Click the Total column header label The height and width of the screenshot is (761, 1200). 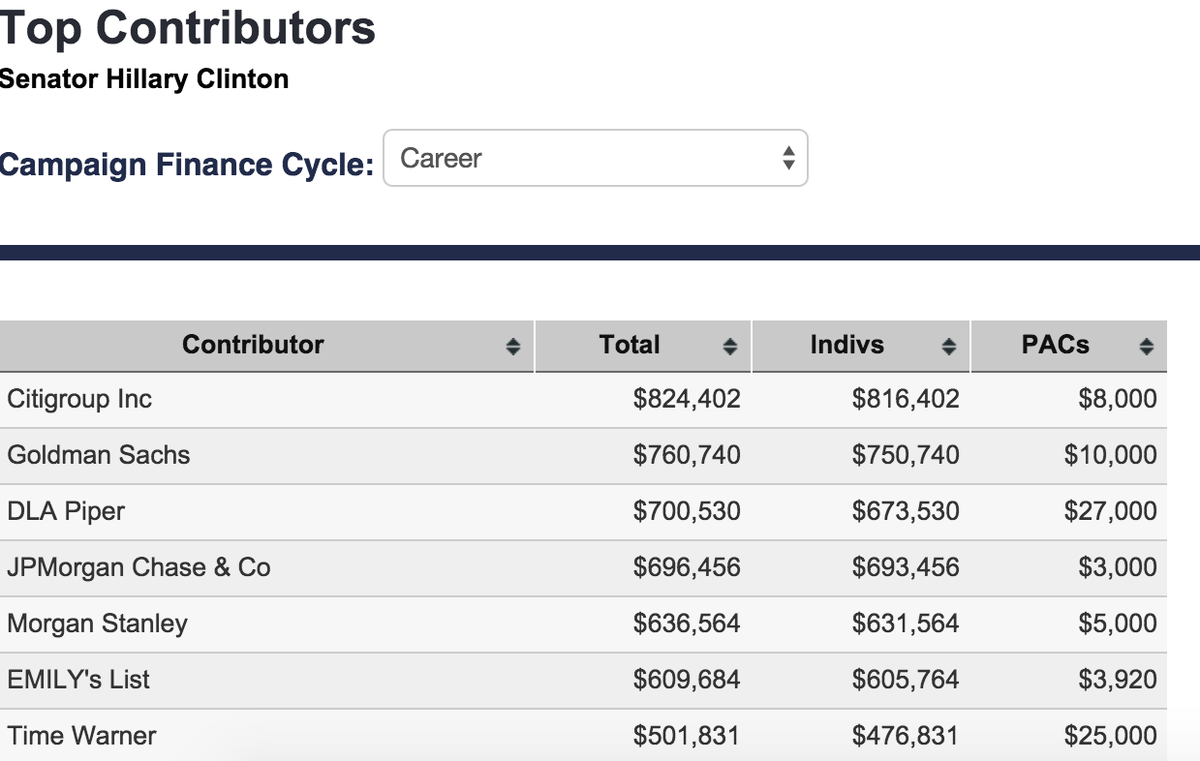click(629, 345)
